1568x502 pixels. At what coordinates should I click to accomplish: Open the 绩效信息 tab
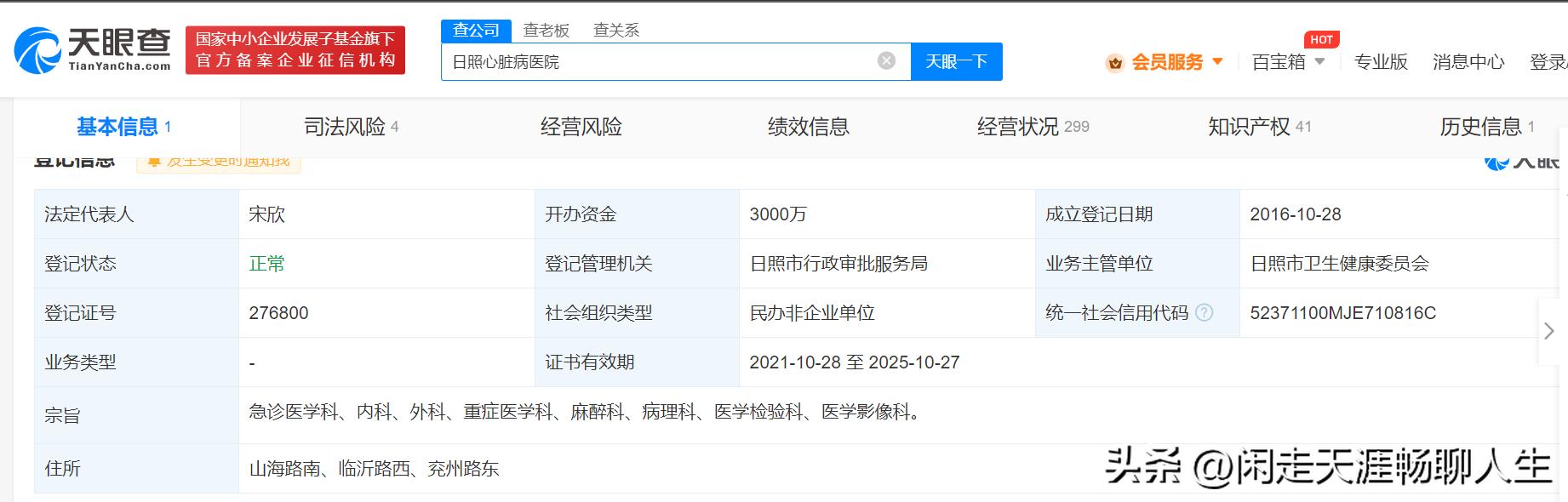[808, 127]
